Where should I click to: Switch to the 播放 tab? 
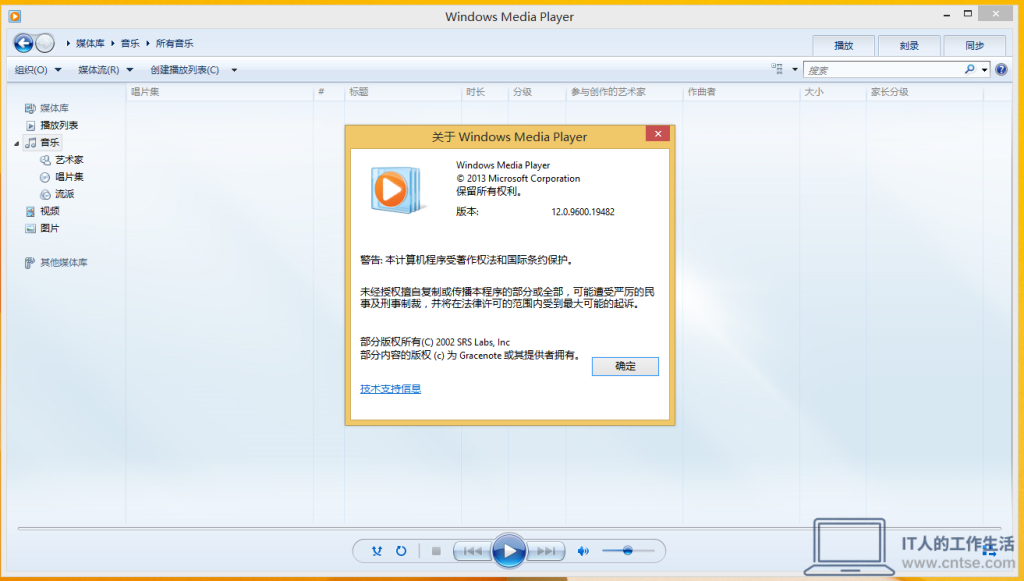click(844, 46)
